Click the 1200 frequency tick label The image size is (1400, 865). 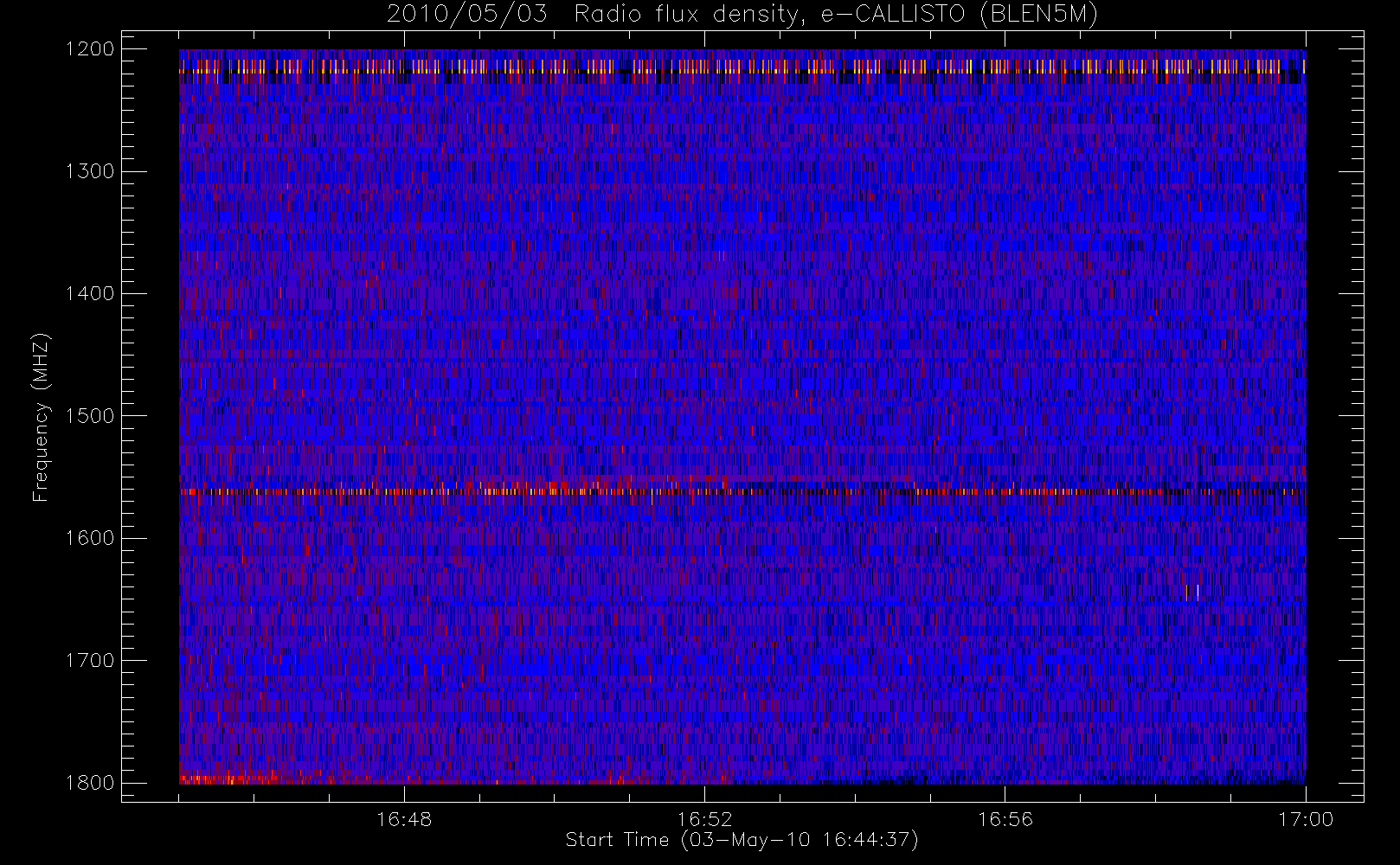pos(90,49)
